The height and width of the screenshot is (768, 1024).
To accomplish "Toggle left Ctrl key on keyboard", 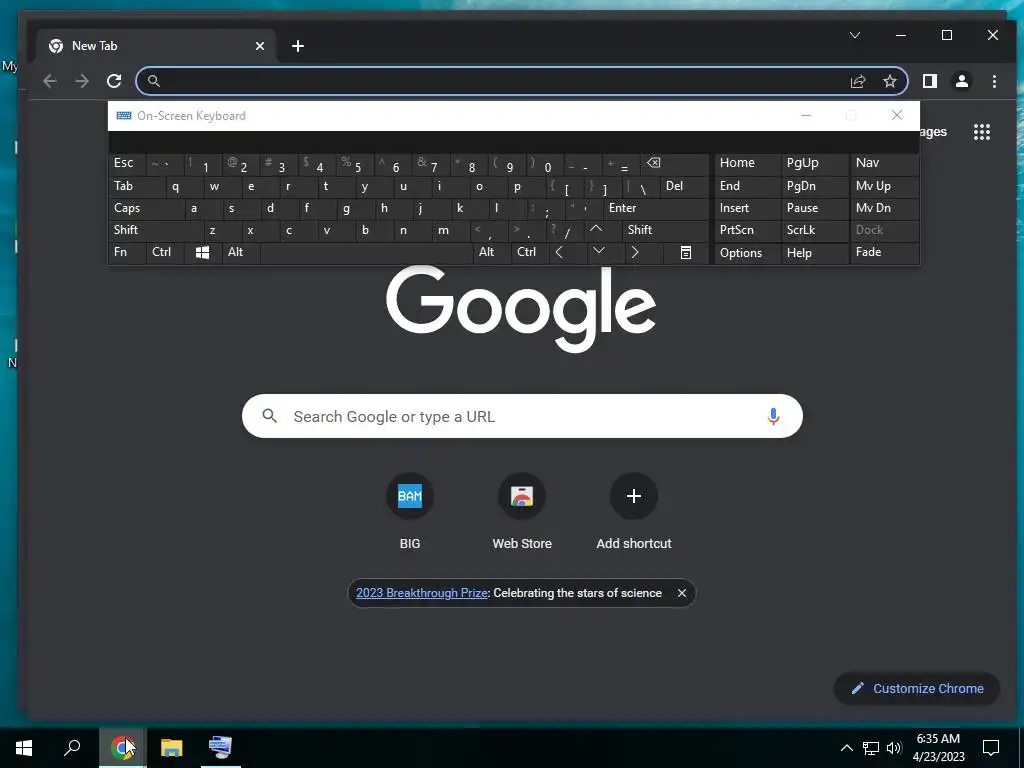I will [165, 253].
